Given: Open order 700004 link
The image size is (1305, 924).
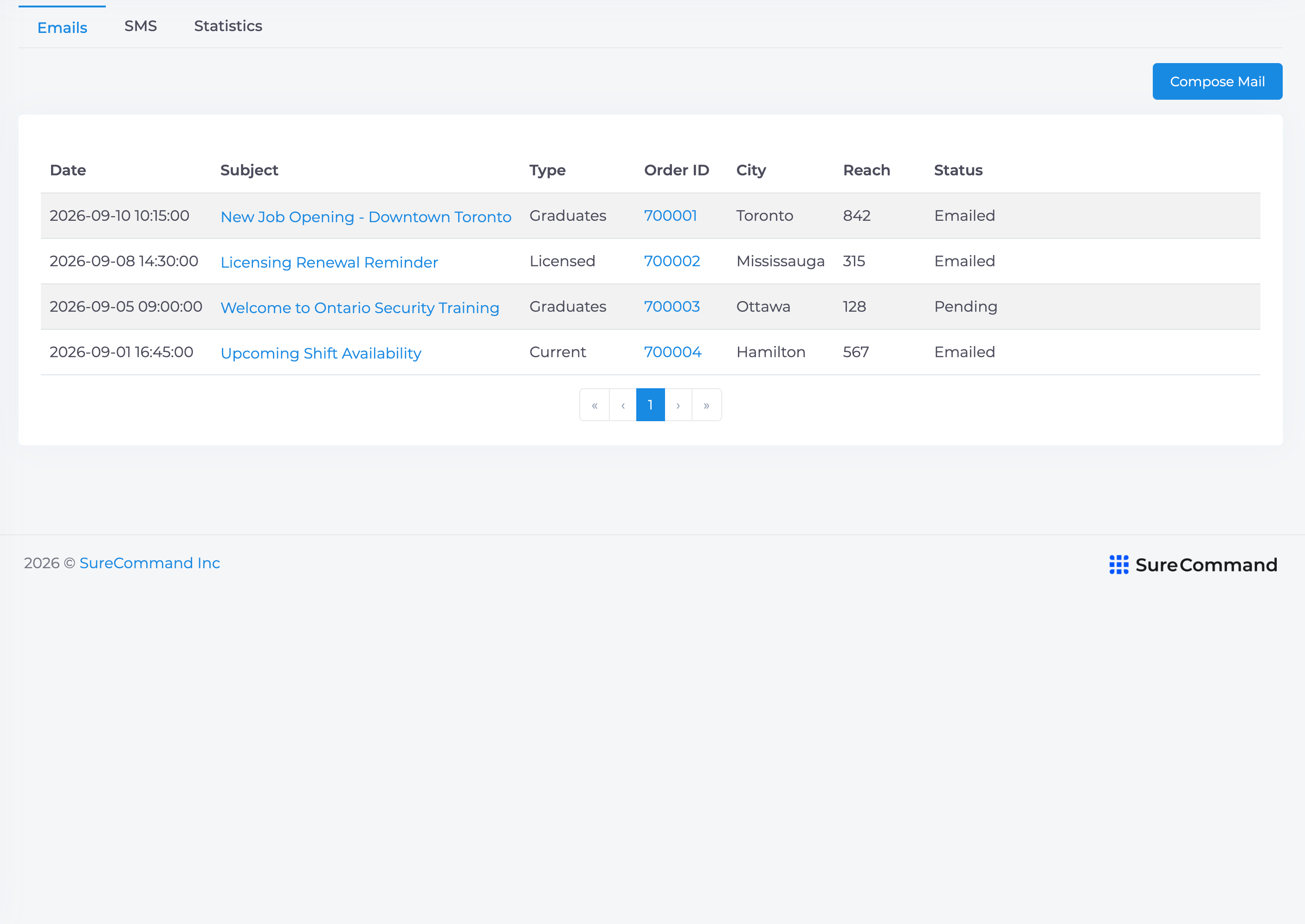Looking at the screenshot, I should point(673,352).
